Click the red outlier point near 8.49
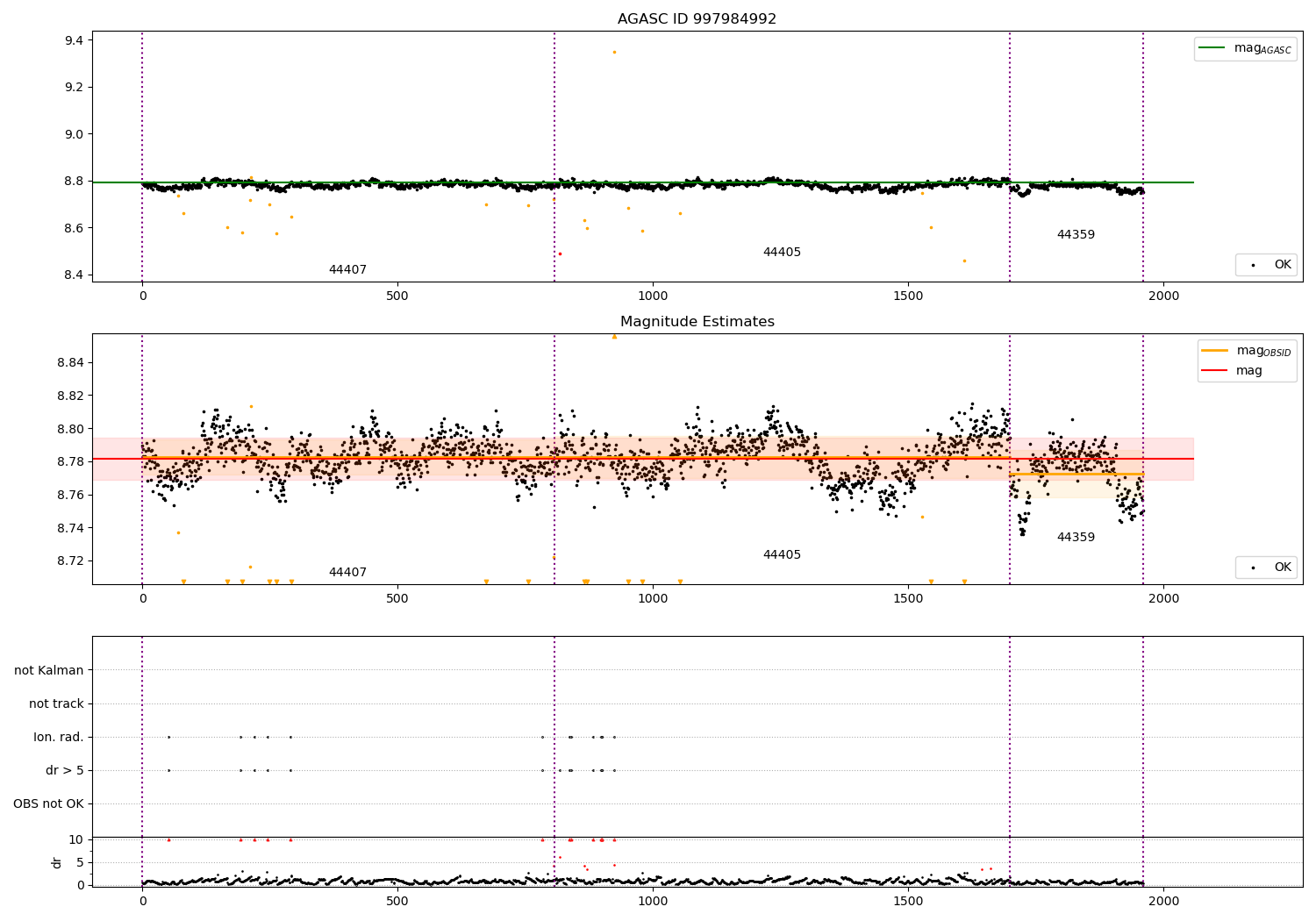1316x921 pixels. coord(560,253)
